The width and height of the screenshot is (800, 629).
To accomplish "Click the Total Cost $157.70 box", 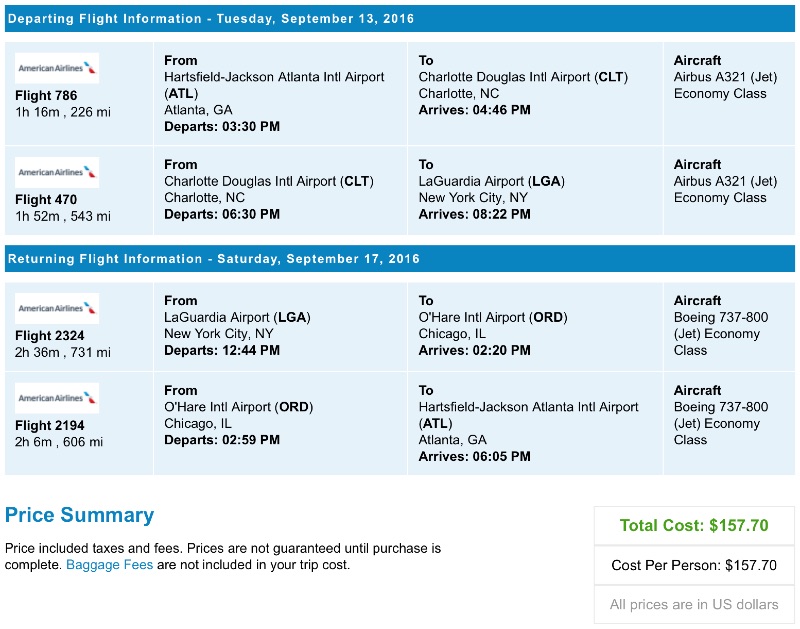I will [693, 526].
